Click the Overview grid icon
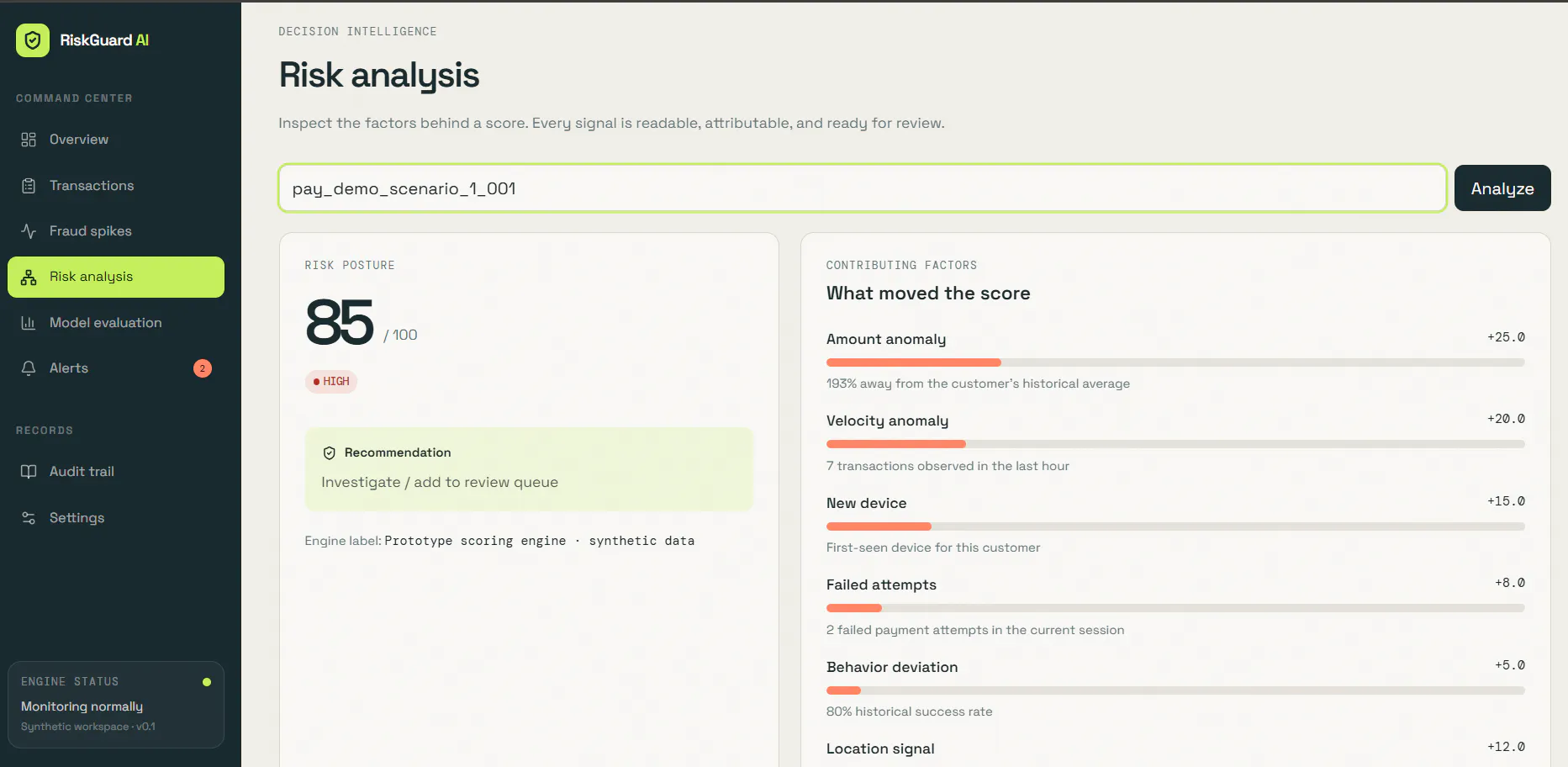The image size is (1568, 767). 29,140
